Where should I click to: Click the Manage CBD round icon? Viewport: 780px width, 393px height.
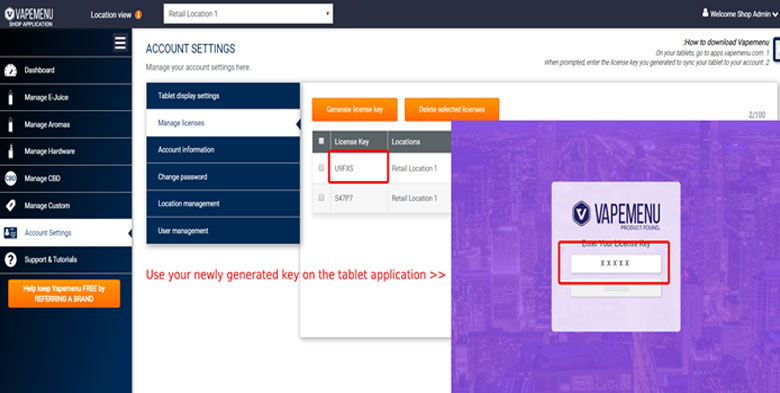[x=10, y=178]
